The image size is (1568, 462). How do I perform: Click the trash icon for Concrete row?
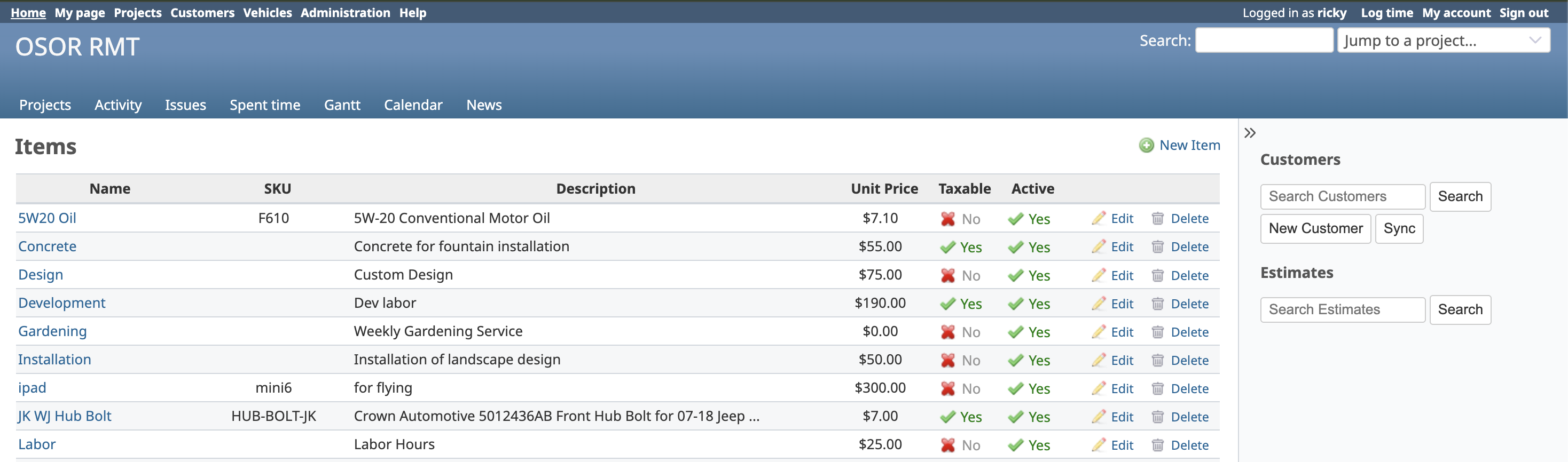1157,247
